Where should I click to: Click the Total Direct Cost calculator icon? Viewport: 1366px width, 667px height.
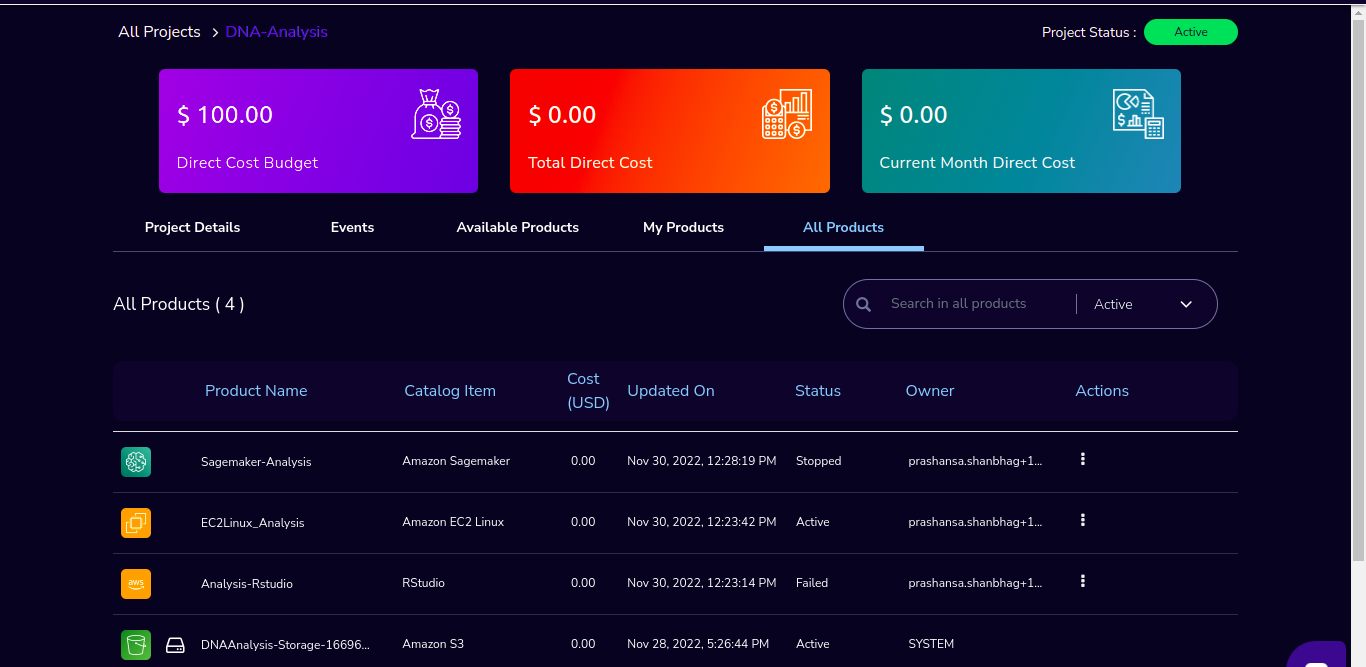click(787, 114)
